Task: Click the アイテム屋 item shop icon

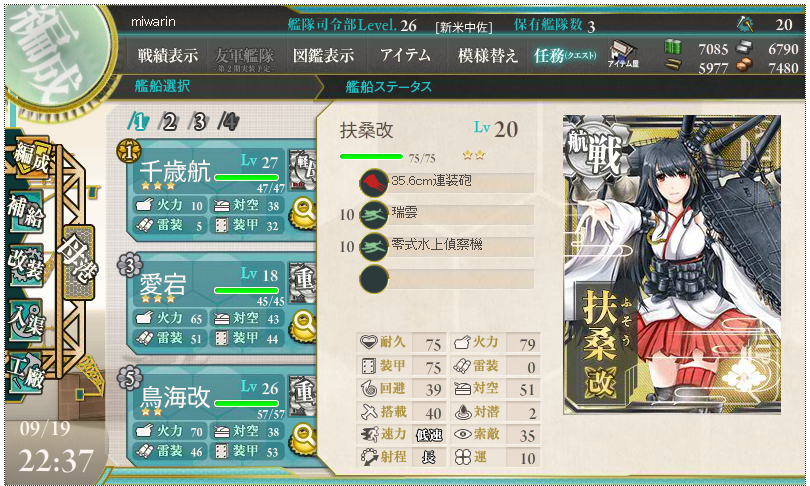Action: pyautogui.click(x=622, y=54)
